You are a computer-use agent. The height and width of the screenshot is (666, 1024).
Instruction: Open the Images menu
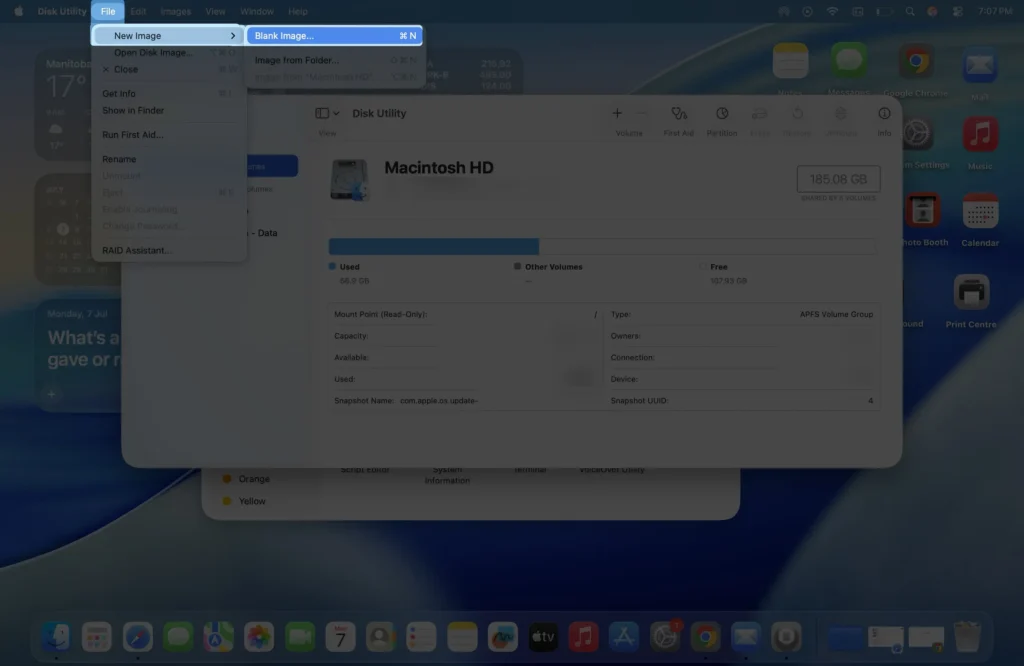[176, 11]
